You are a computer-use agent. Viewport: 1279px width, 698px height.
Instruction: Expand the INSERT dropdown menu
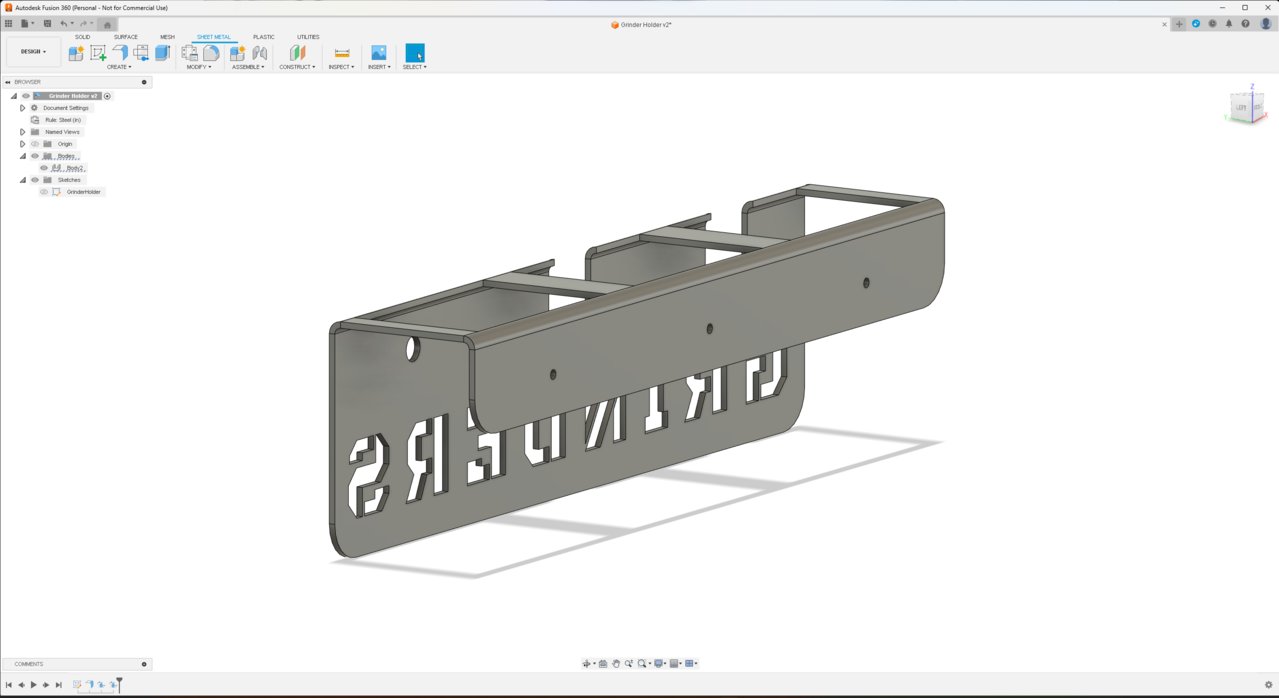pyautogui.click(x=378, y=67)
